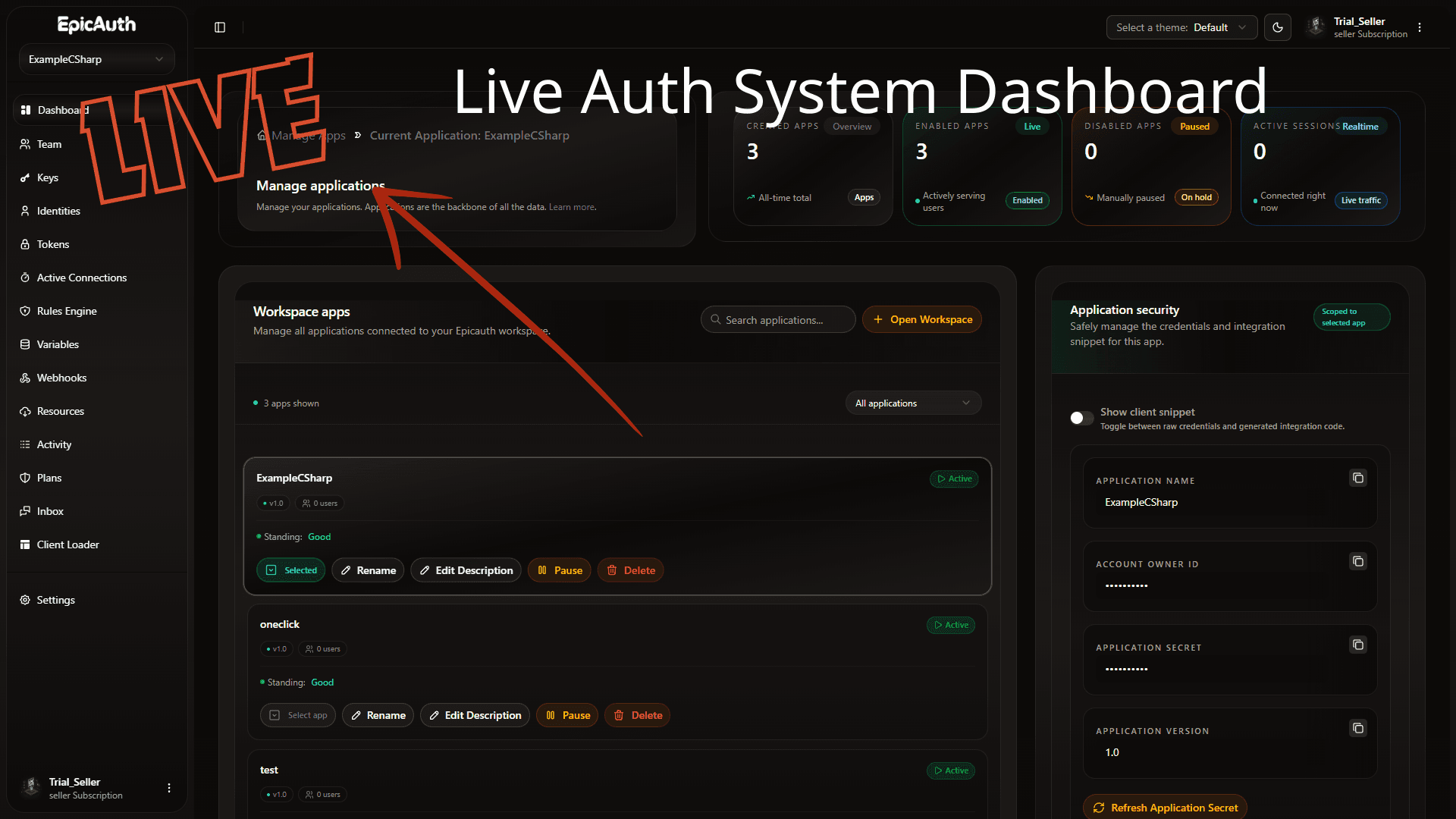Enable the Show client snippet toggle
The image size is (1456, 819).
tap(1081, 418)
